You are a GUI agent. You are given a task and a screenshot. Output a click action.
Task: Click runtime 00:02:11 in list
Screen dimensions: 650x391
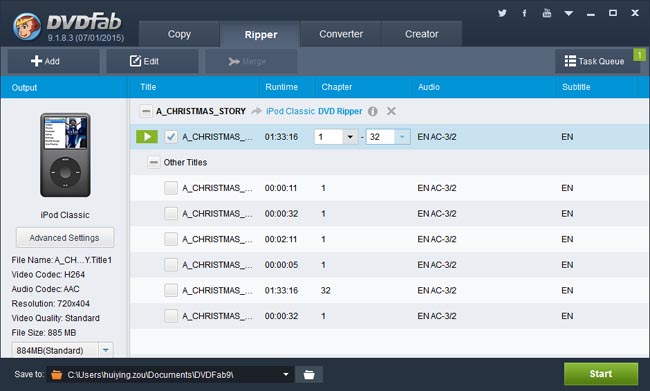click(x=281, y=239)
